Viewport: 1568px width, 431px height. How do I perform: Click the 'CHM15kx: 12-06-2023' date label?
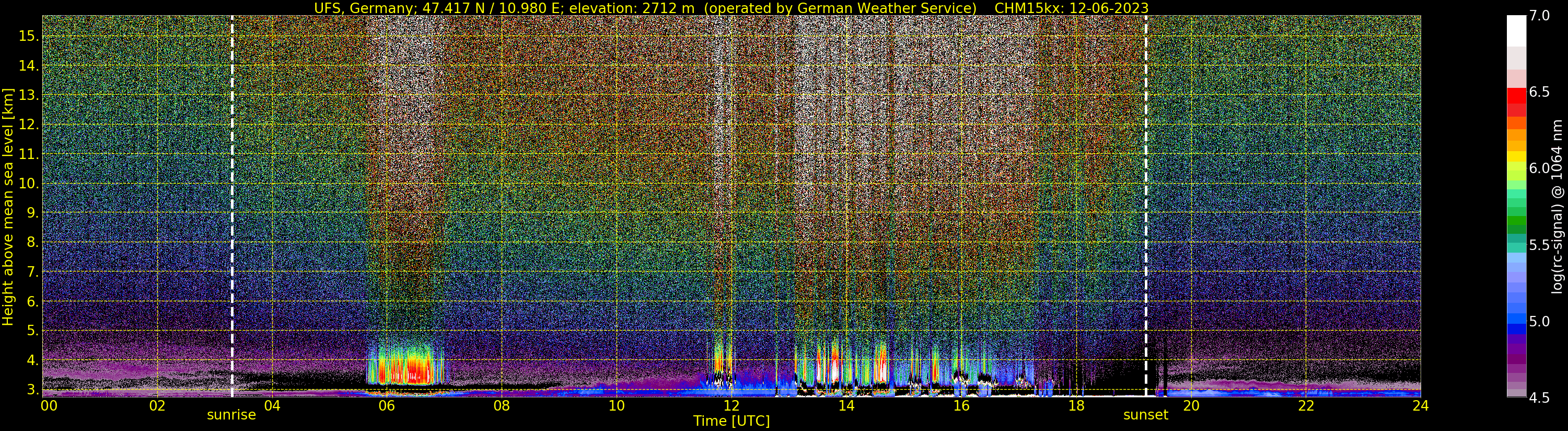[1071, 8]
